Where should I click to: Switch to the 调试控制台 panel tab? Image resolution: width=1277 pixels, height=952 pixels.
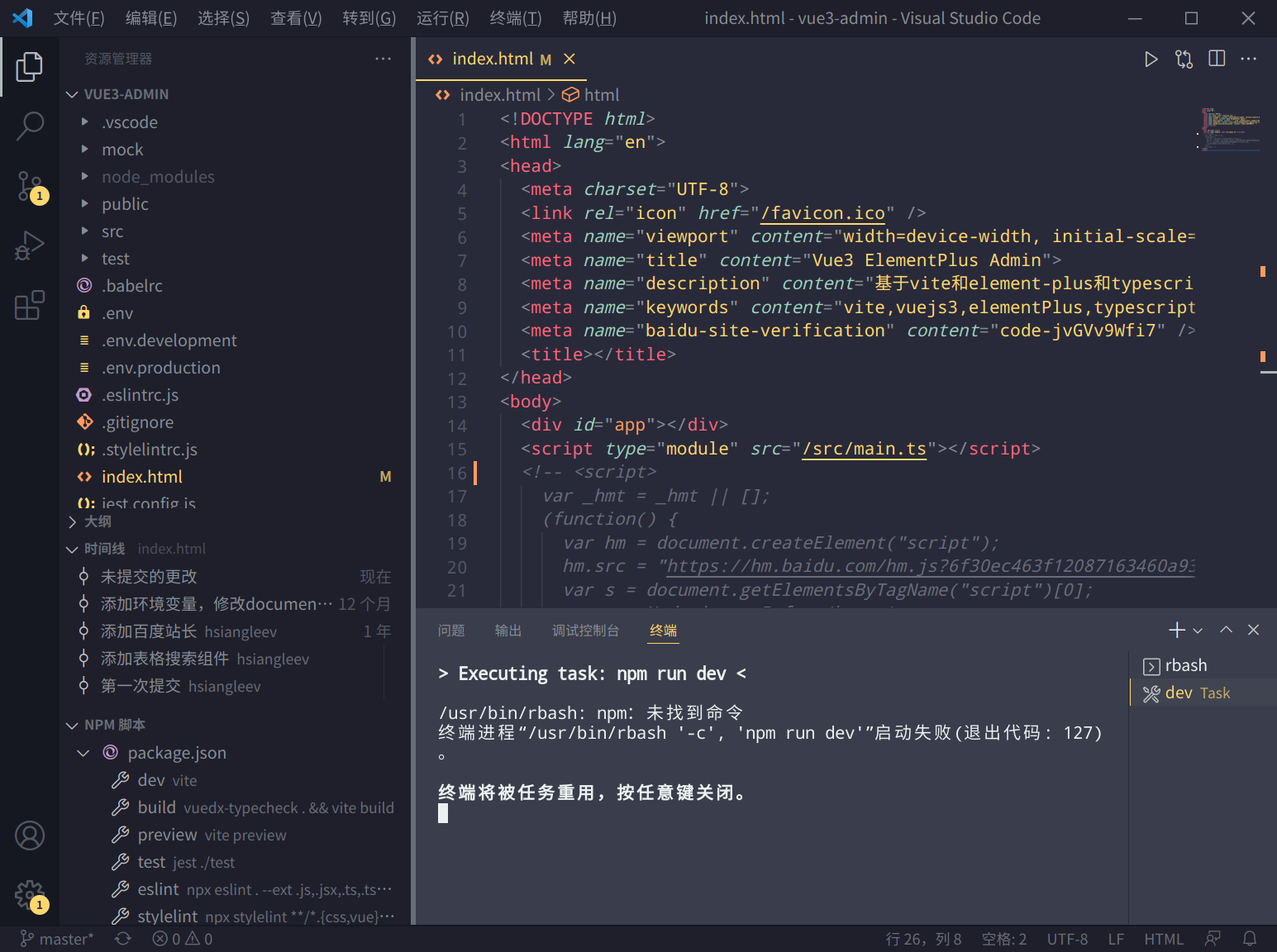click(585, 631)
